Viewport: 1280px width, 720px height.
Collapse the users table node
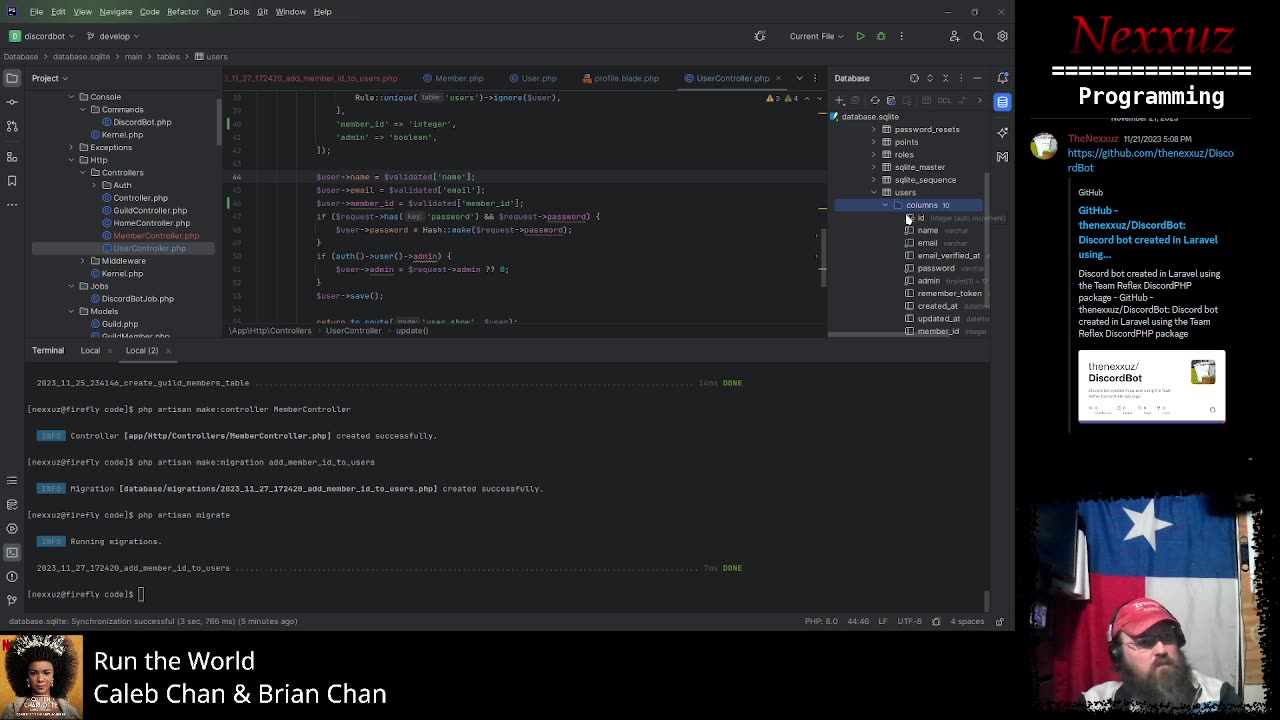pyautogui.click(x=874, y=192)
